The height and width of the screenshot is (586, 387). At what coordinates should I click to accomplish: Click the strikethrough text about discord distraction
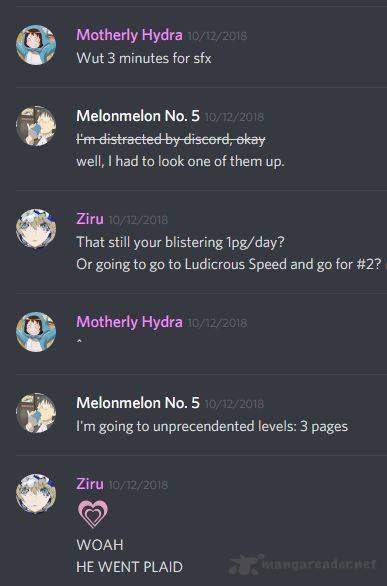[171, 139]
